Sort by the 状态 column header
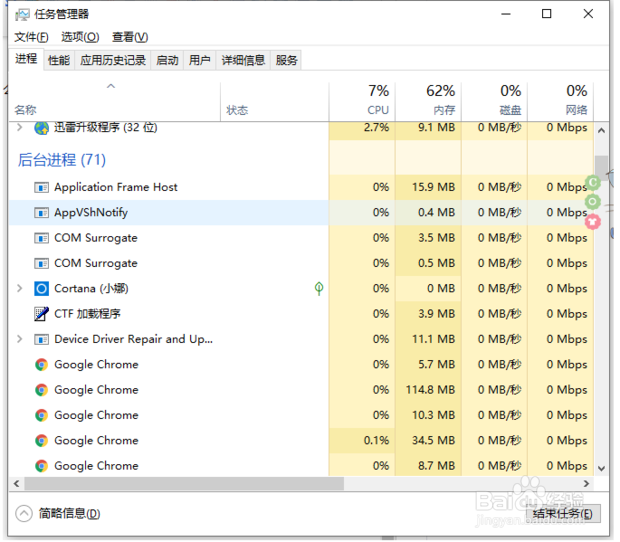The height and width of the screenshot is (542, 620). 275,102
